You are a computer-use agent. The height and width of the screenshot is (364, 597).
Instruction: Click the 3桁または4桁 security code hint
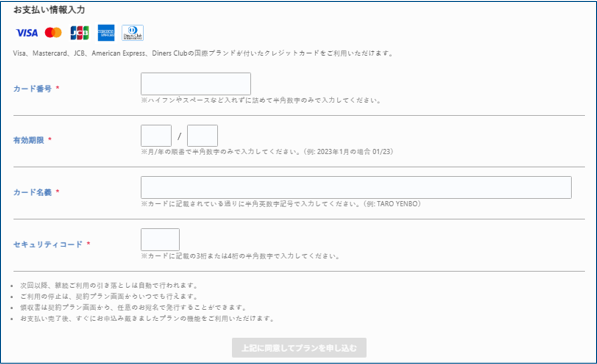240,256
